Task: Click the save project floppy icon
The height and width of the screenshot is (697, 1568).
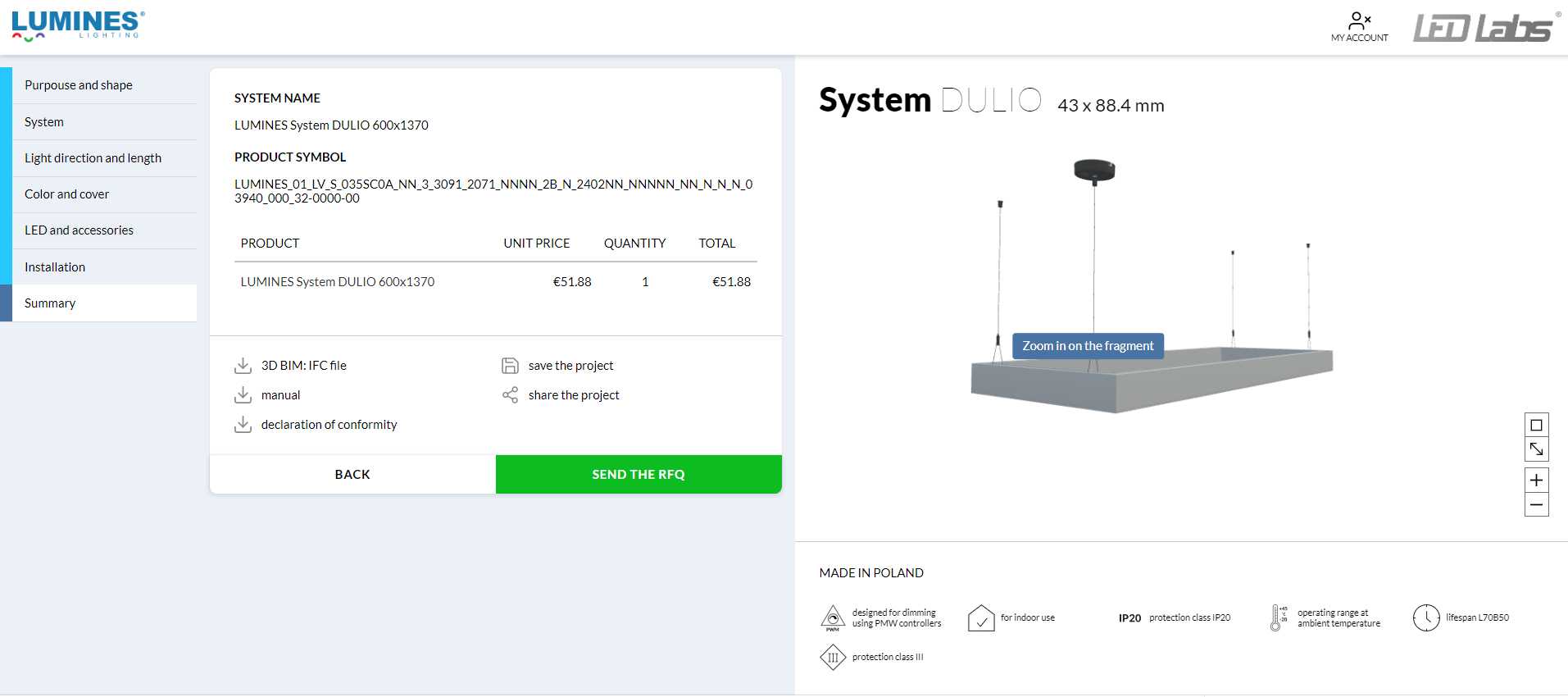Action: coord(510,366)
